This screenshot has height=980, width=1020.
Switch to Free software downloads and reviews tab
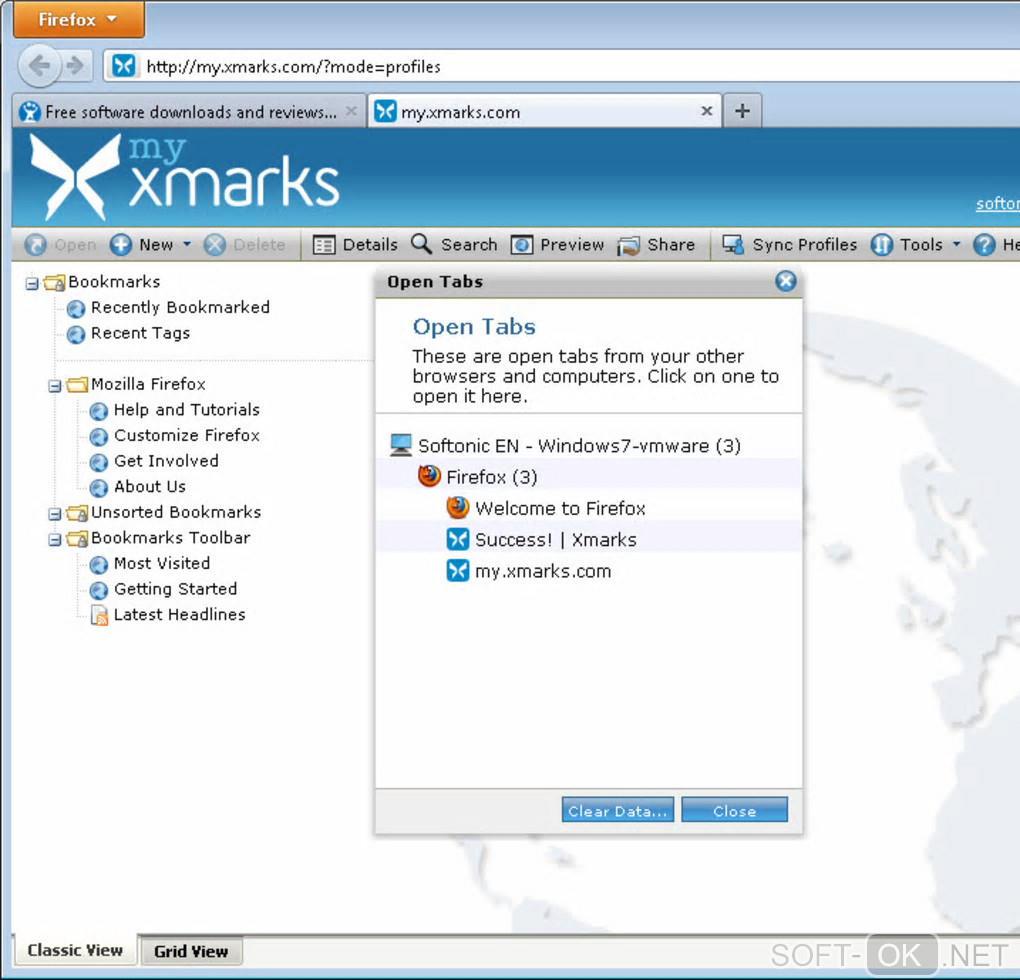pyautogui.click(x=189, y=113)
